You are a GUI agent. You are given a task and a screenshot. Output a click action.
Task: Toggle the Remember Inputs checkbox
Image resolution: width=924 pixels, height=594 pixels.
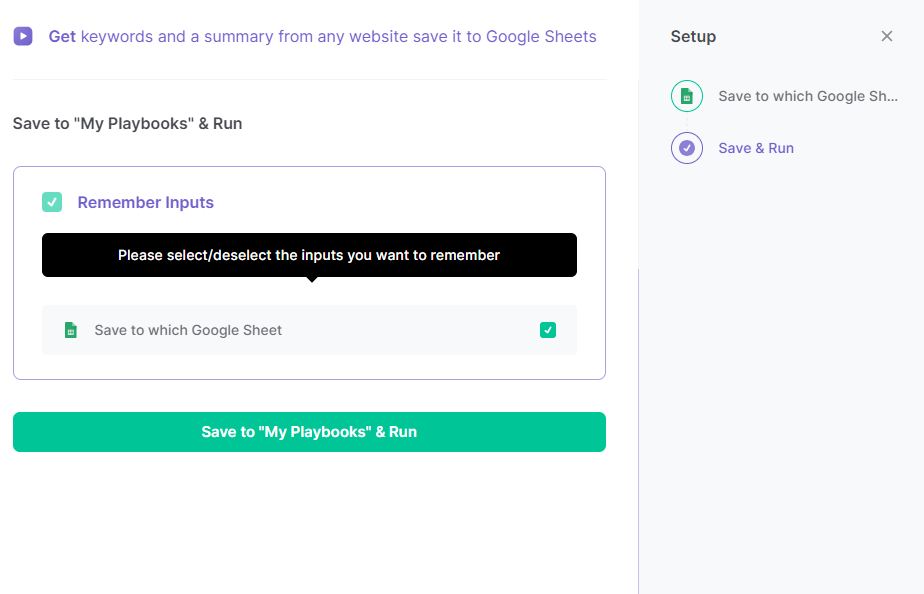52,202
